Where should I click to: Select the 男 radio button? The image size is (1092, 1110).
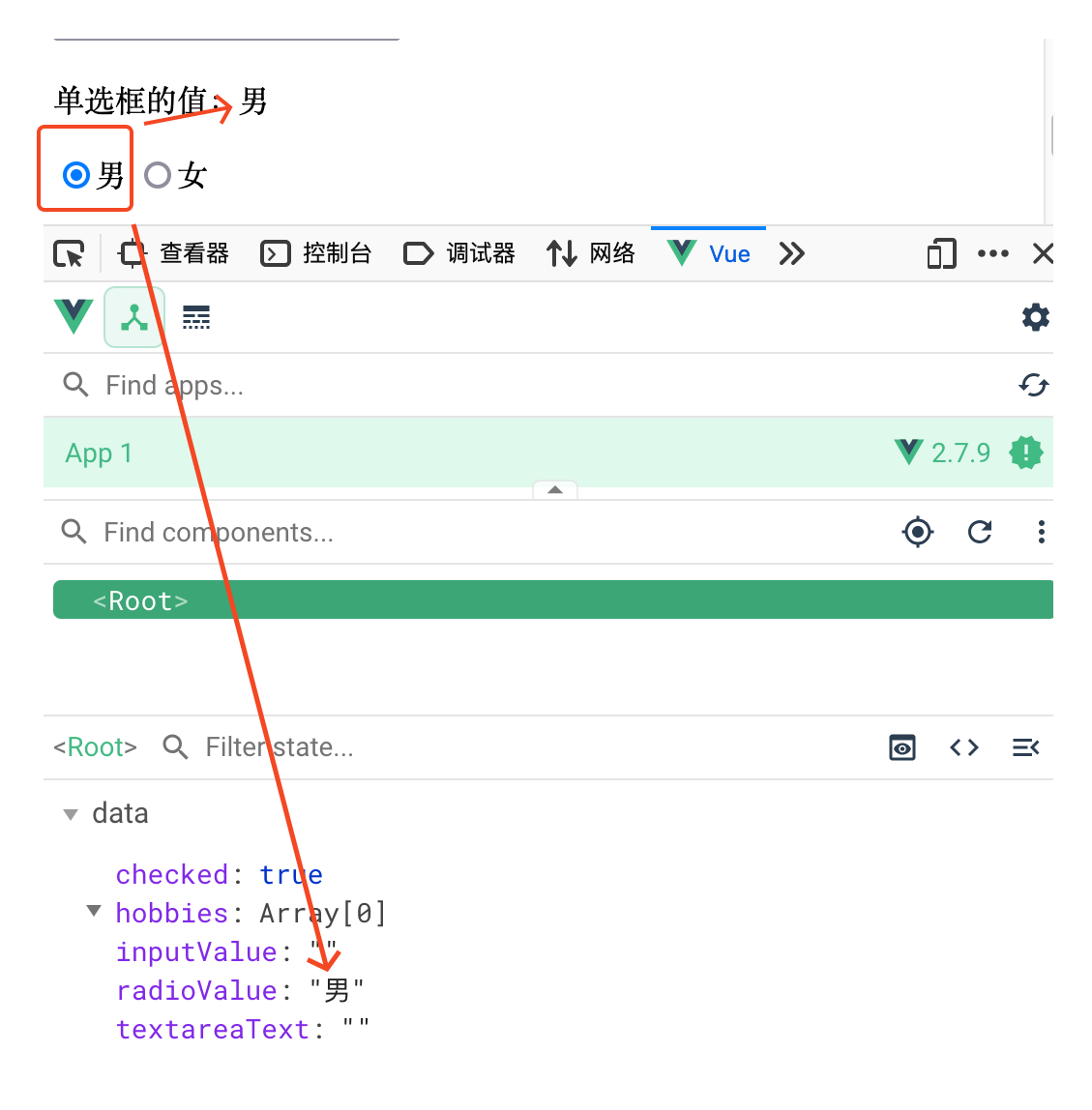[76, 175]
